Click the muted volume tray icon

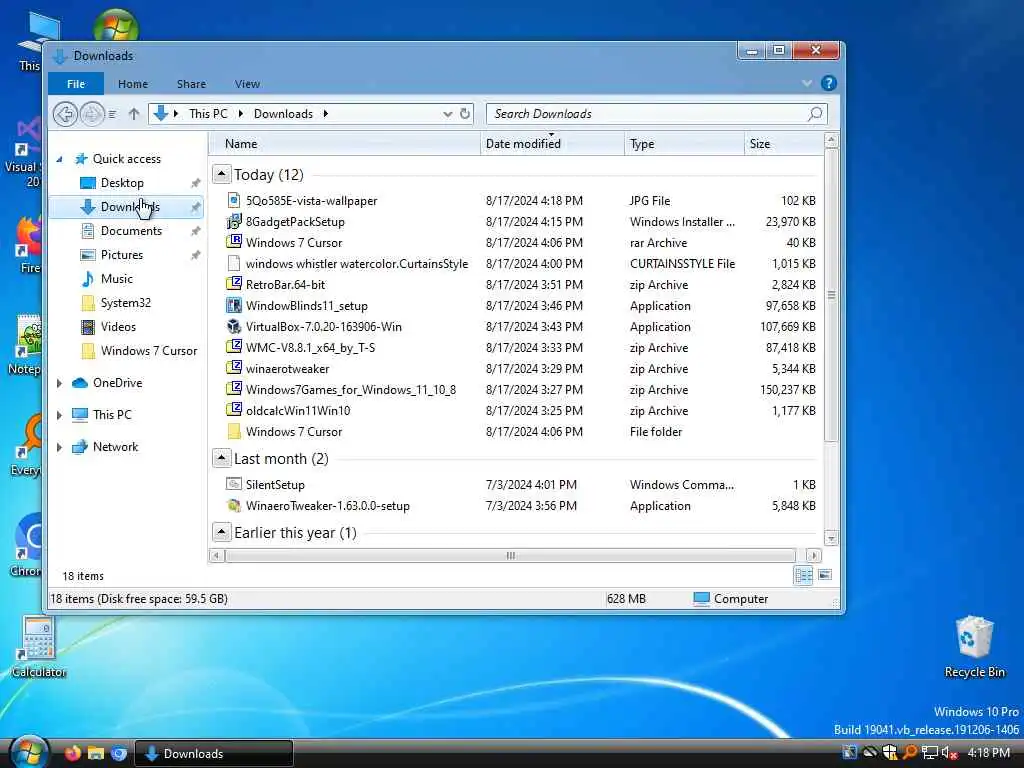[x=949, y=753]
